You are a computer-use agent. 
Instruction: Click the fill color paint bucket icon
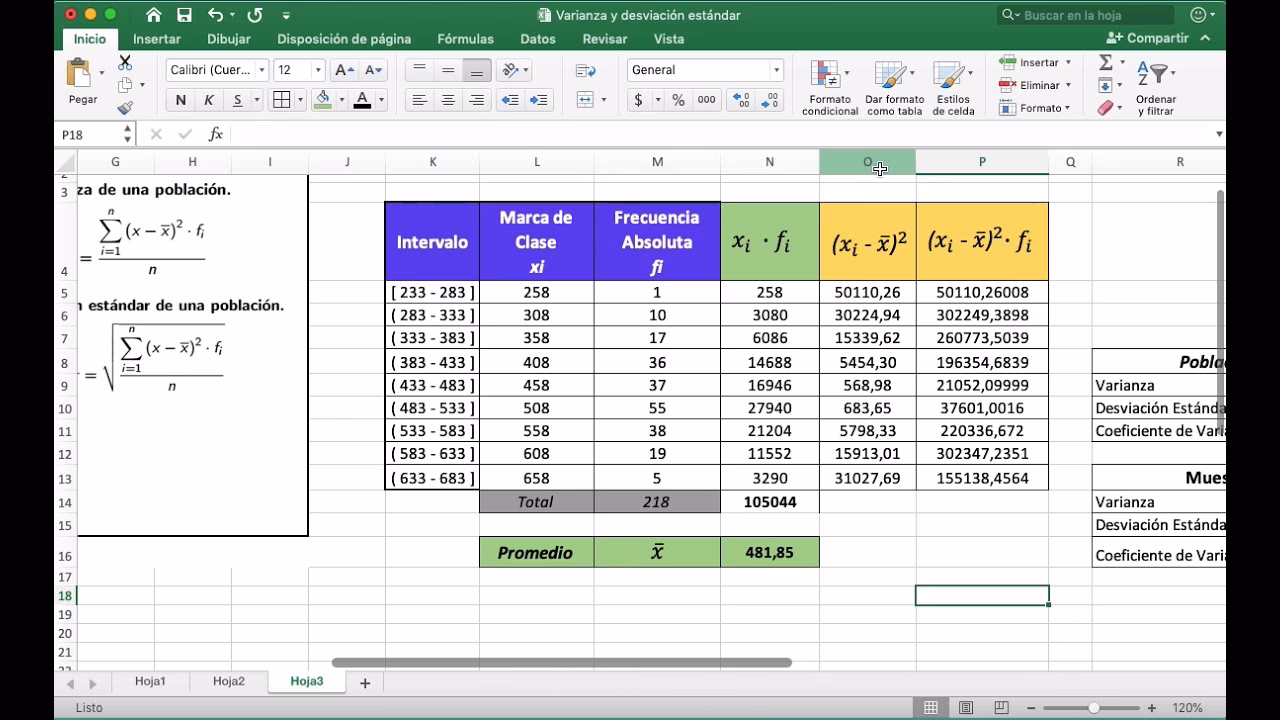pyautogui.click(x=325, y=100)
